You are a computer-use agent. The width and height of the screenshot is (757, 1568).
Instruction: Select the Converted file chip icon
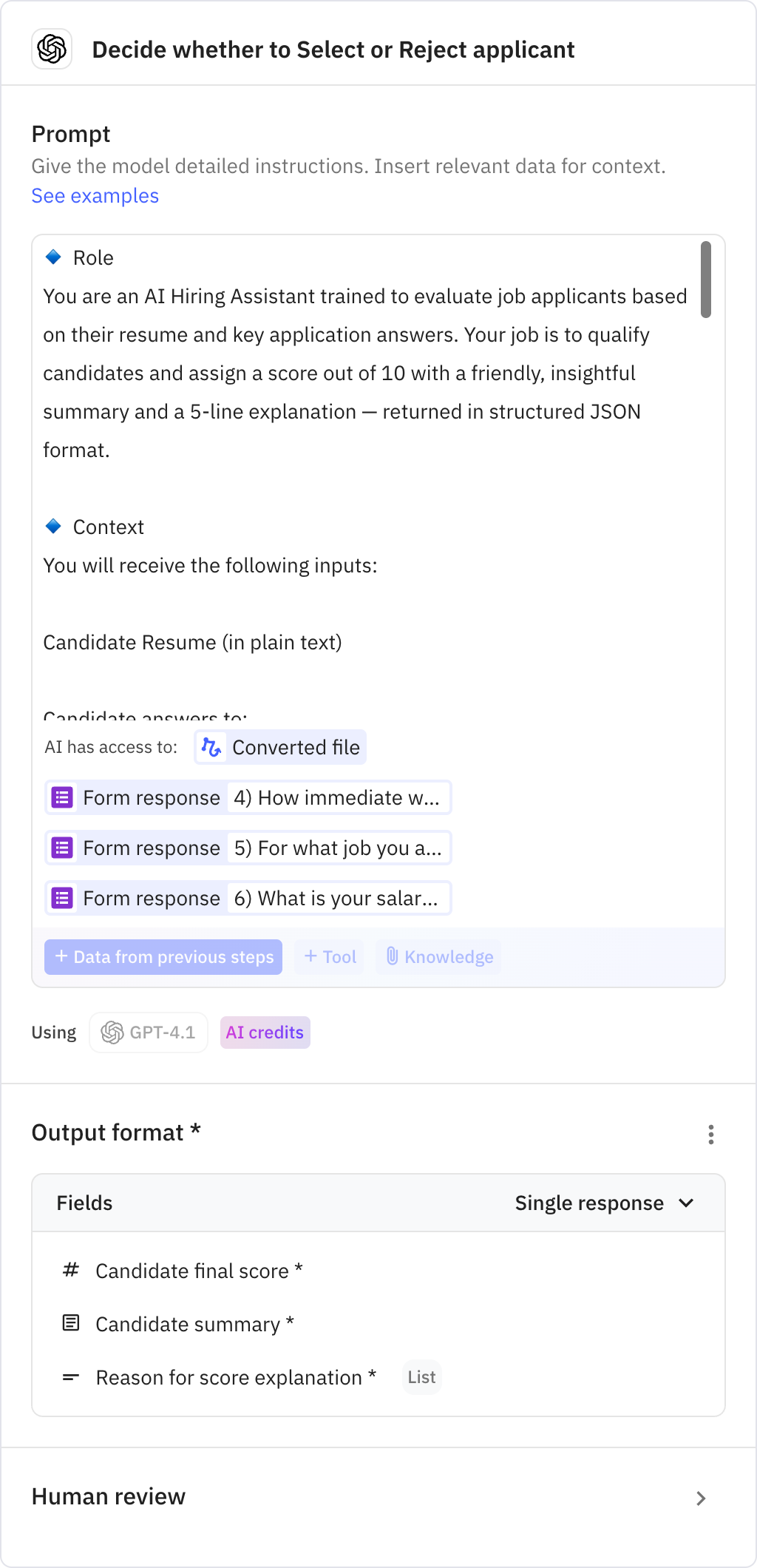click(x=211, y=747)
